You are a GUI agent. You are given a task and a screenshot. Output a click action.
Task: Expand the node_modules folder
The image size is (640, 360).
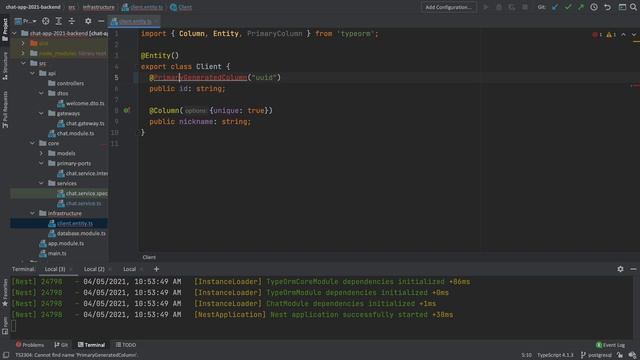pyautogui.click(x=23, y=53)
